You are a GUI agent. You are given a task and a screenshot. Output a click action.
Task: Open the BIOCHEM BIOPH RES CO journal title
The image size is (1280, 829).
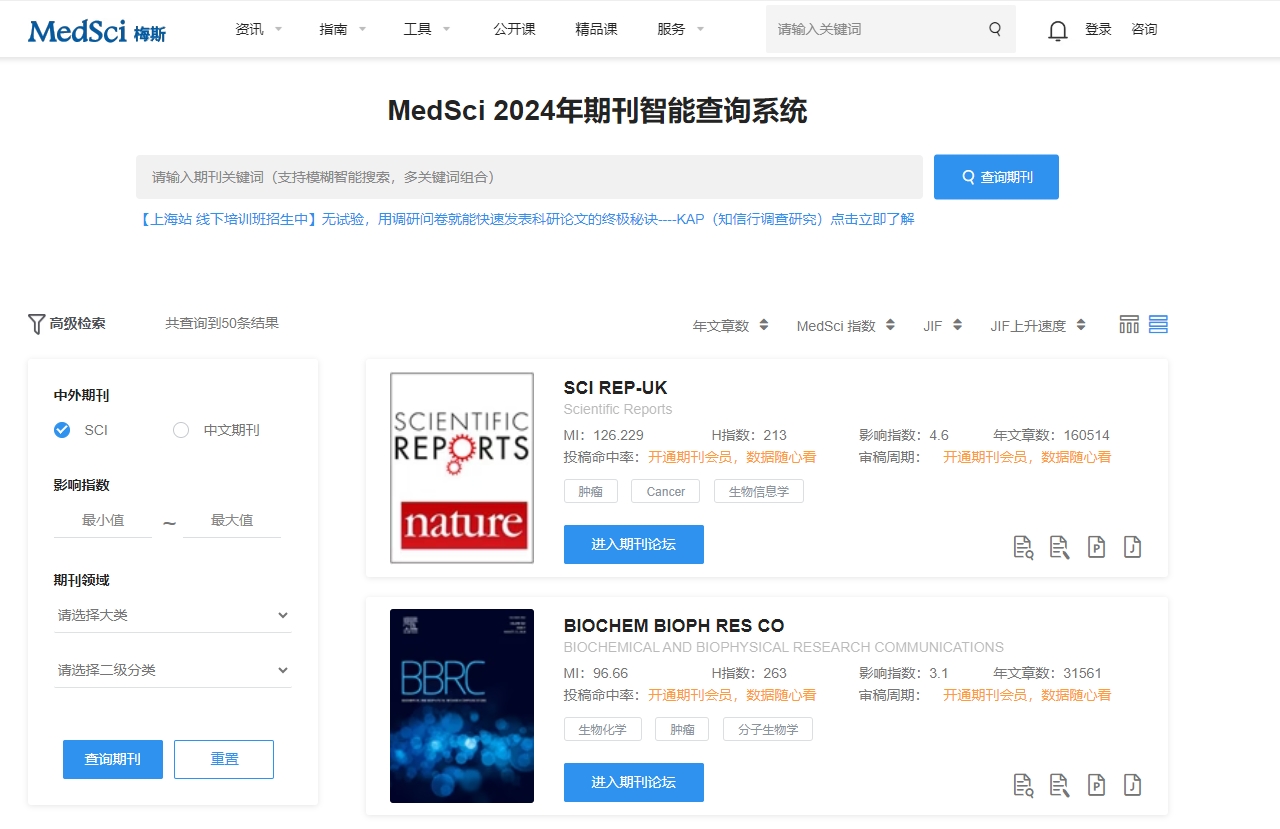click(674, 626)
